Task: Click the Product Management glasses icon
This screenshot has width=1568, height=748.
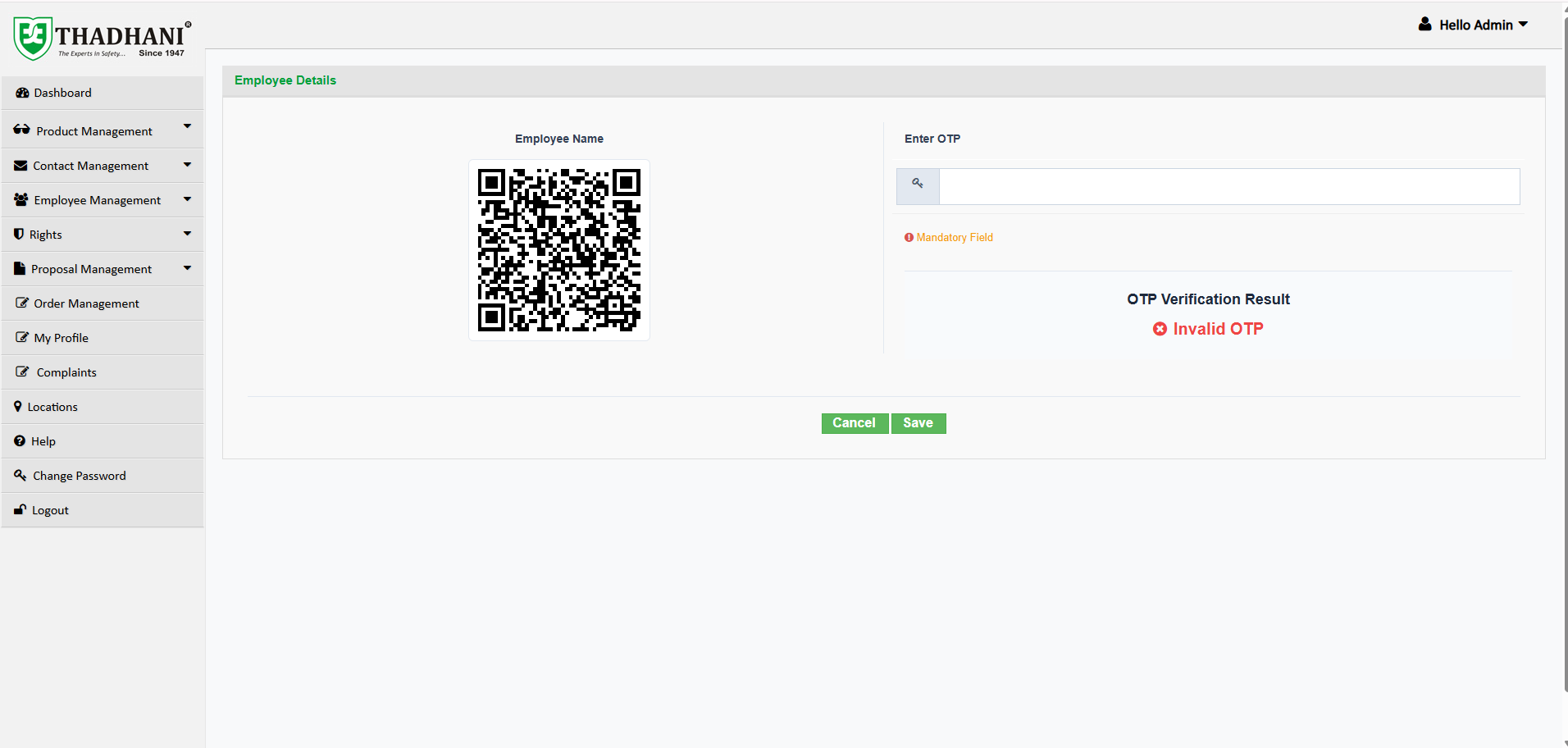Action: click(22, 130)
